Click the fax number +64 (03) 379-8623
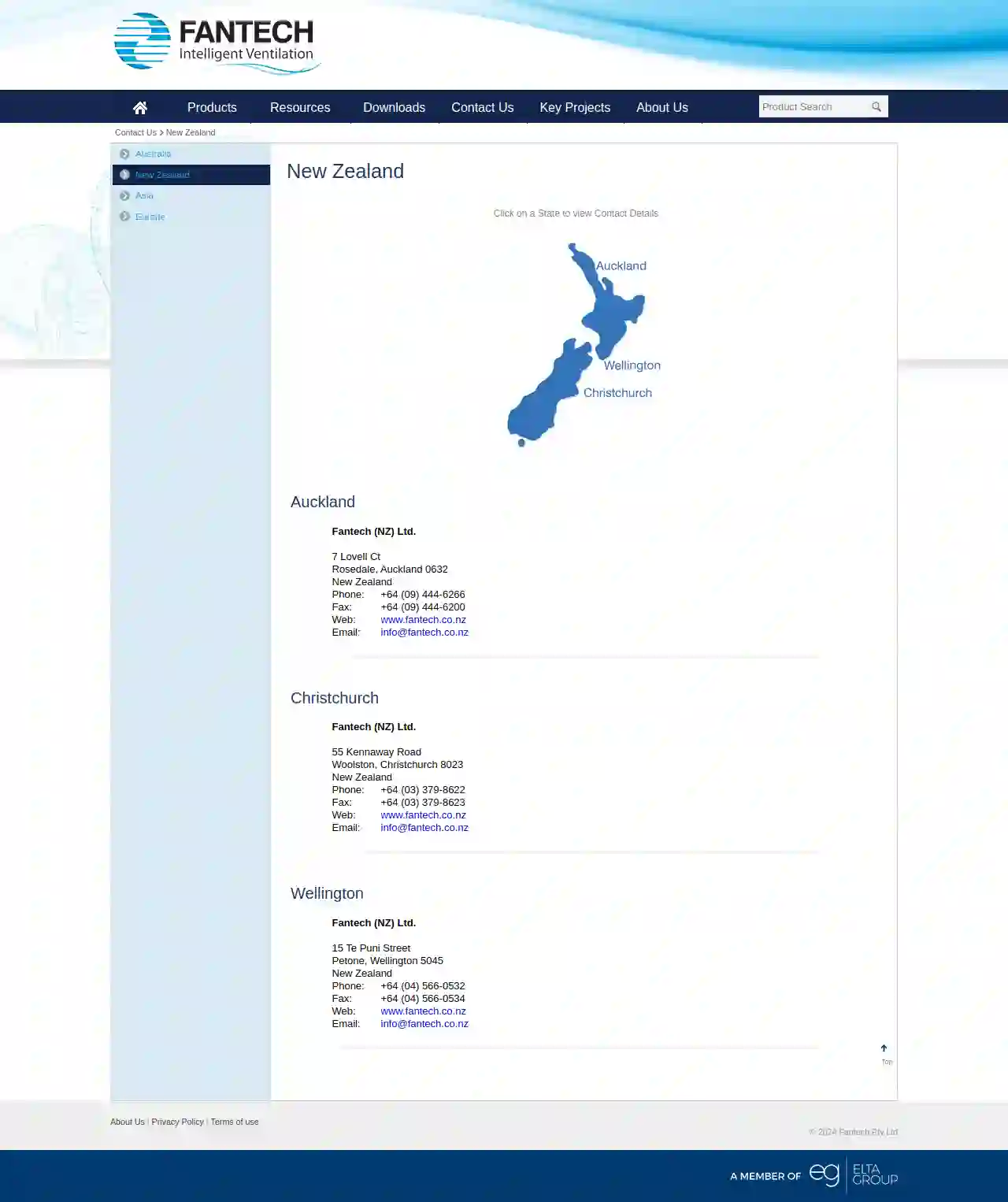Image resolution: width=1008 pixels, height=1202 pixels. 423,803
